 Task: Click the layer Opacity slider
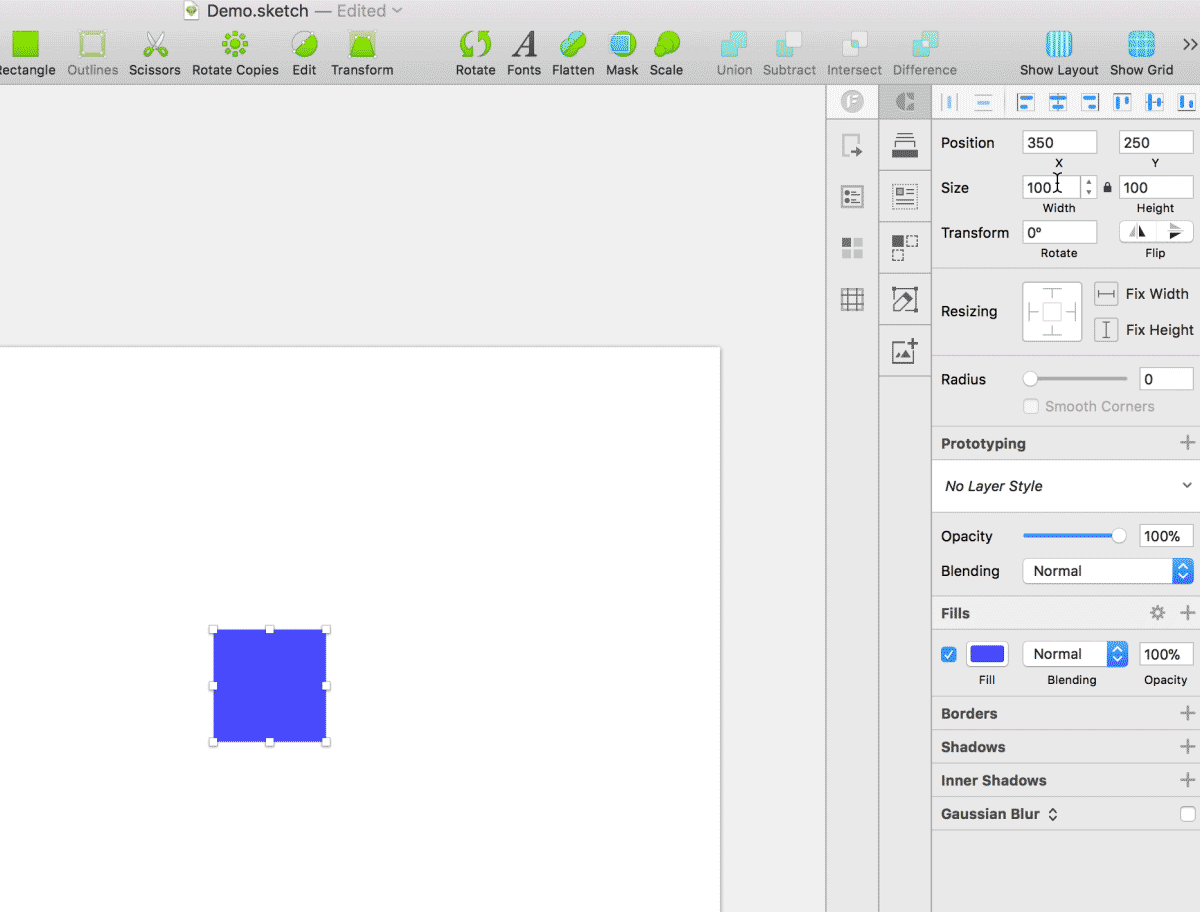pyautogui.click(x=1076, y=536)
